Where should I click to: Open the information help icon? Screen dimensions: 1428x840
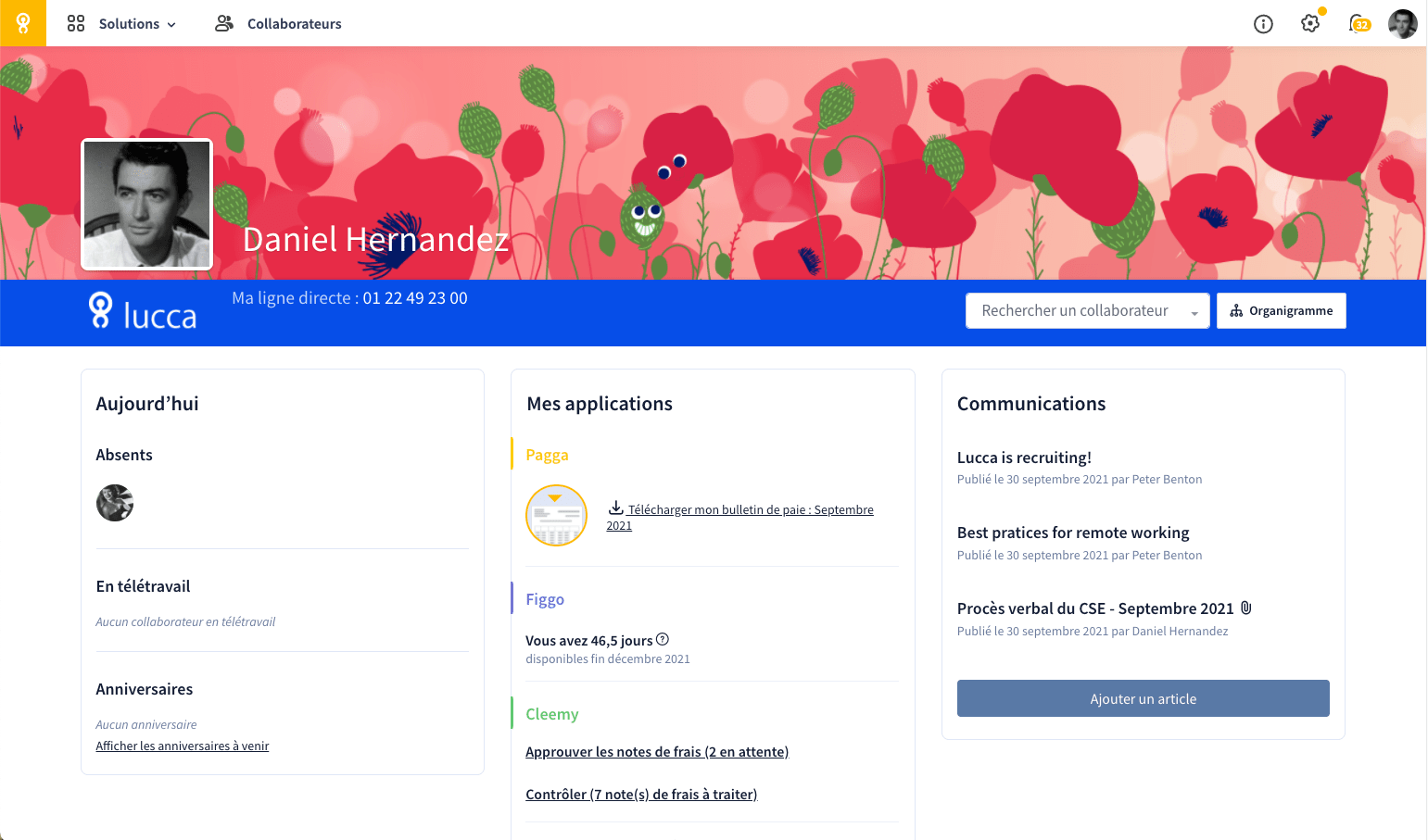[x=1263, y=24]
